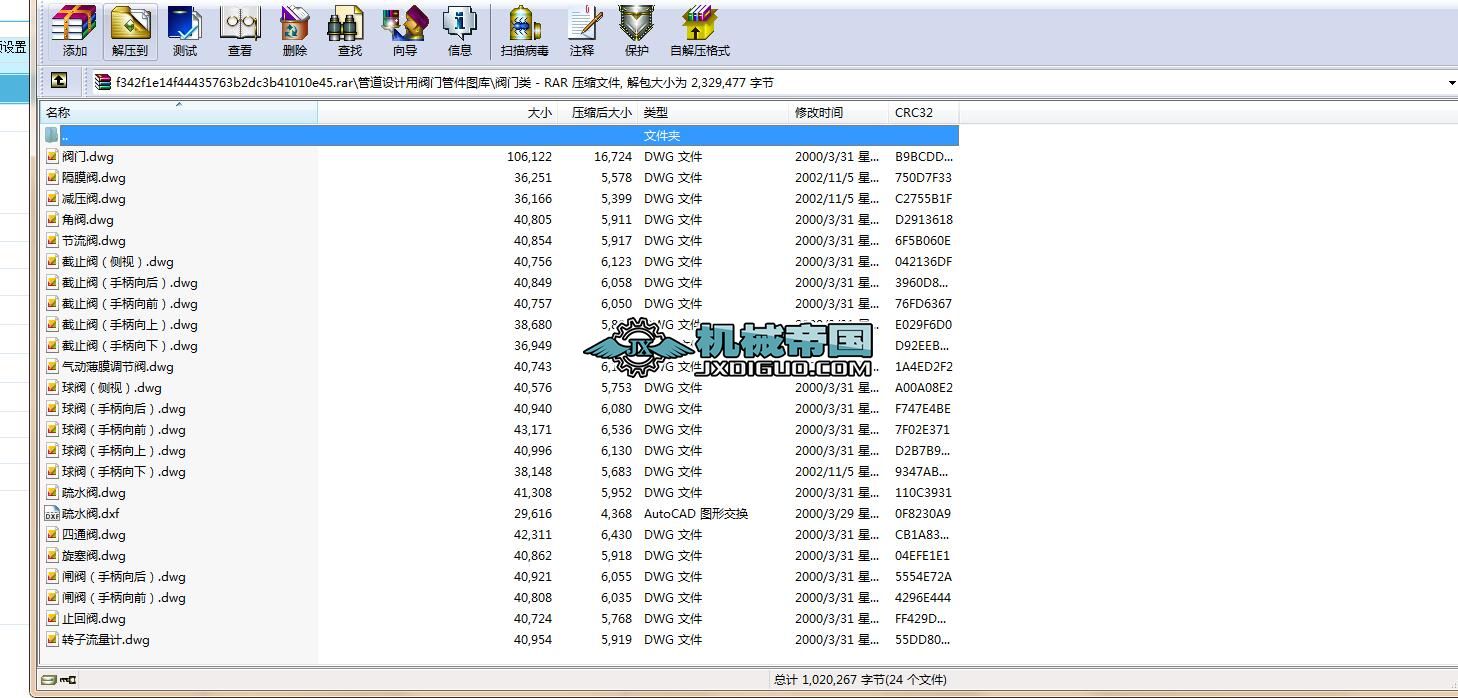This screenshot has width=1458, height=698.
Task: Sort files by 大小 column header
Action: click(x=437, y=113)
